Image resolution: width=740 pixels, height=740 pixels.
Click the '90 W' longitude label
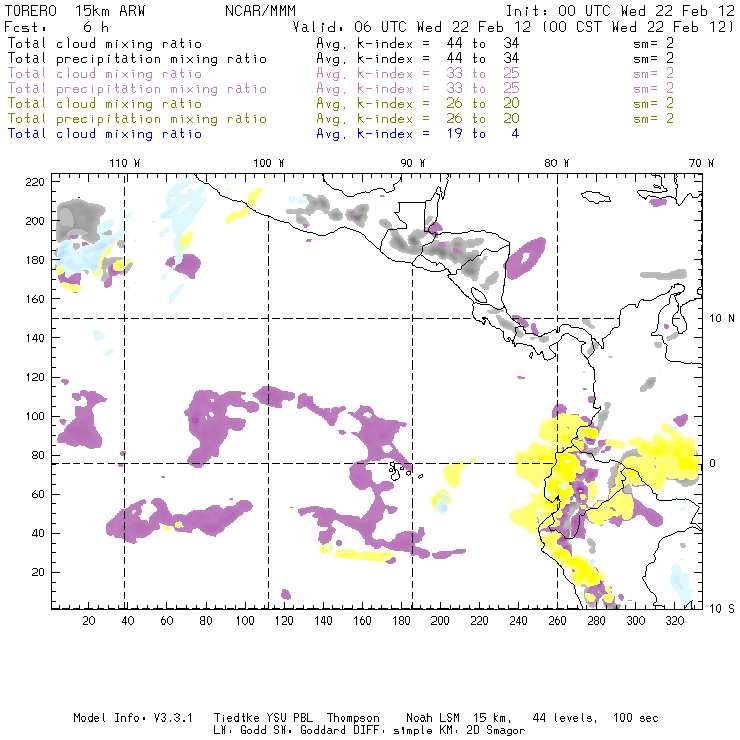click(413, 163)
